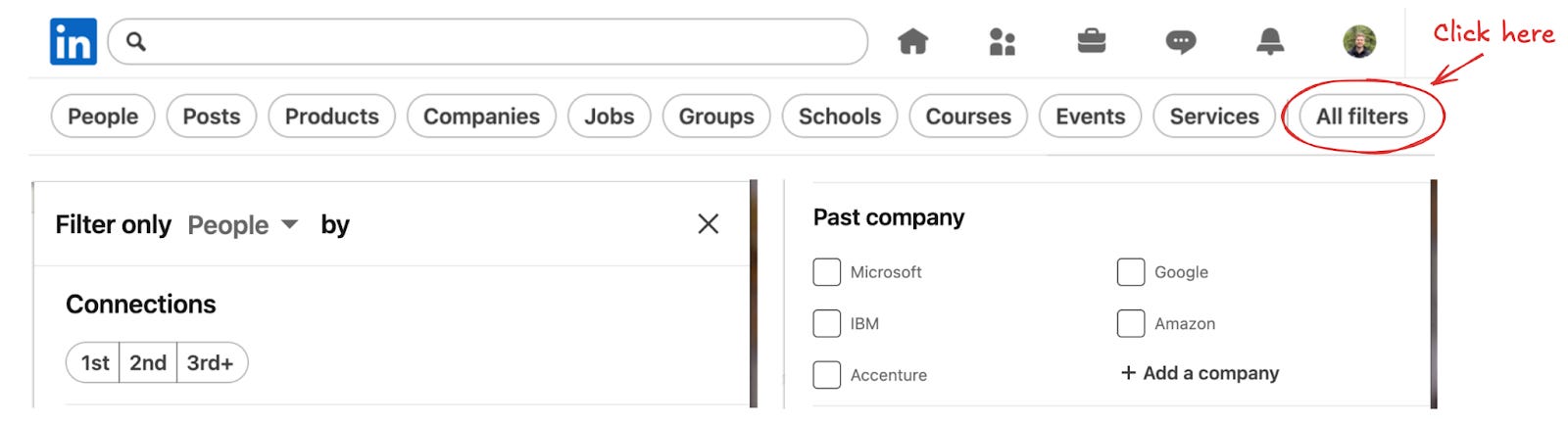Click the LinkedIn logo
Viewport: 1568px width, 424px height.
pos(73,42)
